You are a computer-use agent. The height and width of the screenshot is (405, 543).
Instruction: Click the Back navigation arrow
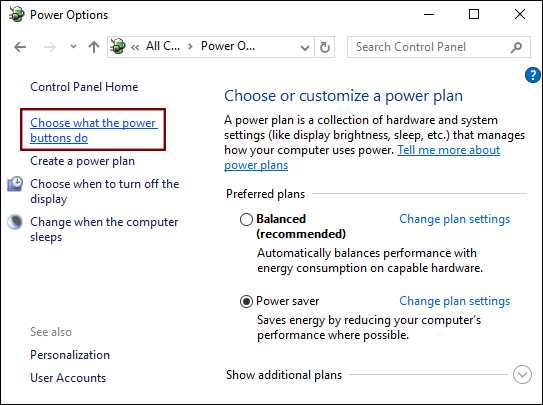20,47
